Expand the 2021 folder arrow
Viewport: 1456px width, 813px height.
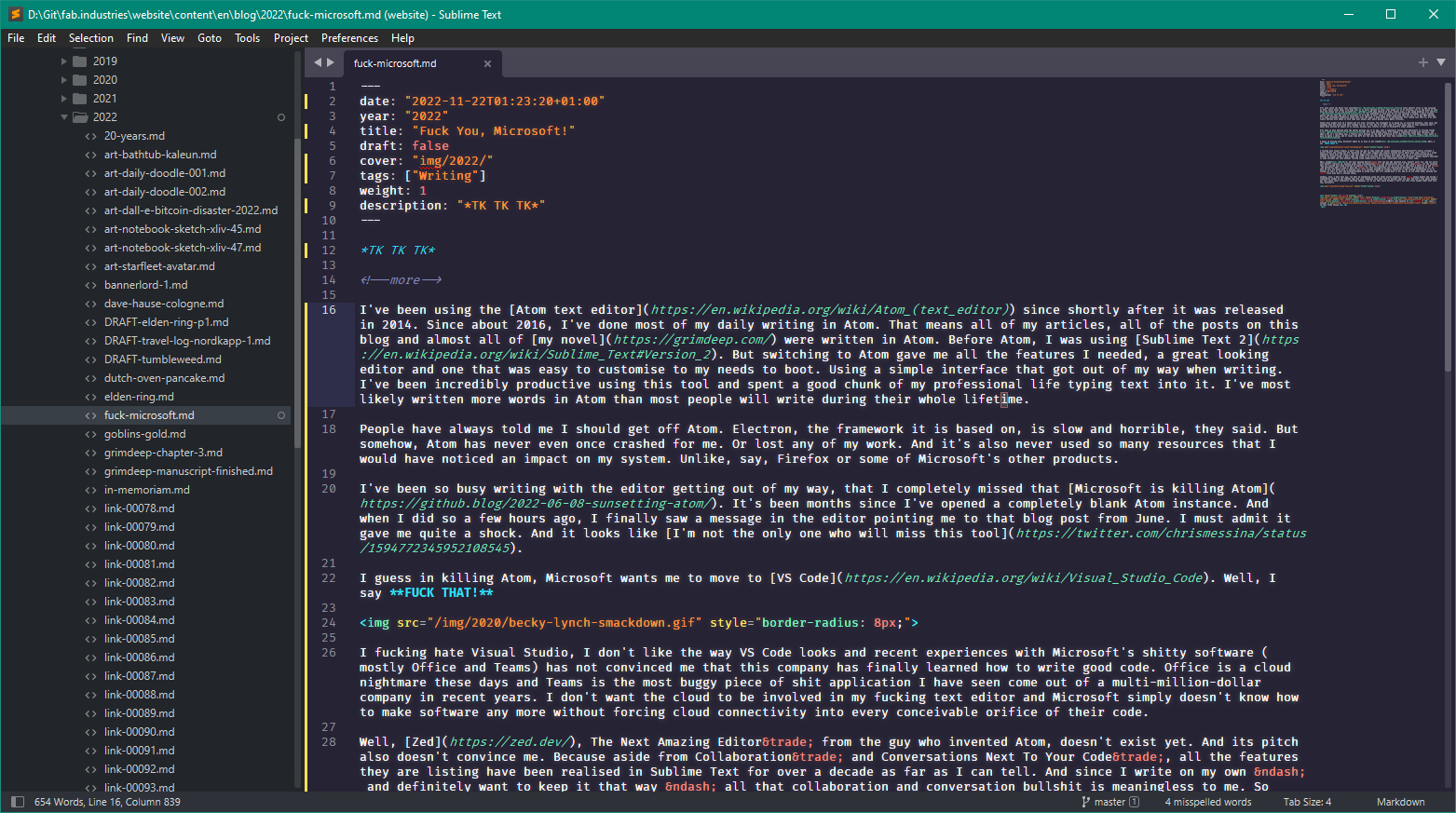click(x=64, y=99)
